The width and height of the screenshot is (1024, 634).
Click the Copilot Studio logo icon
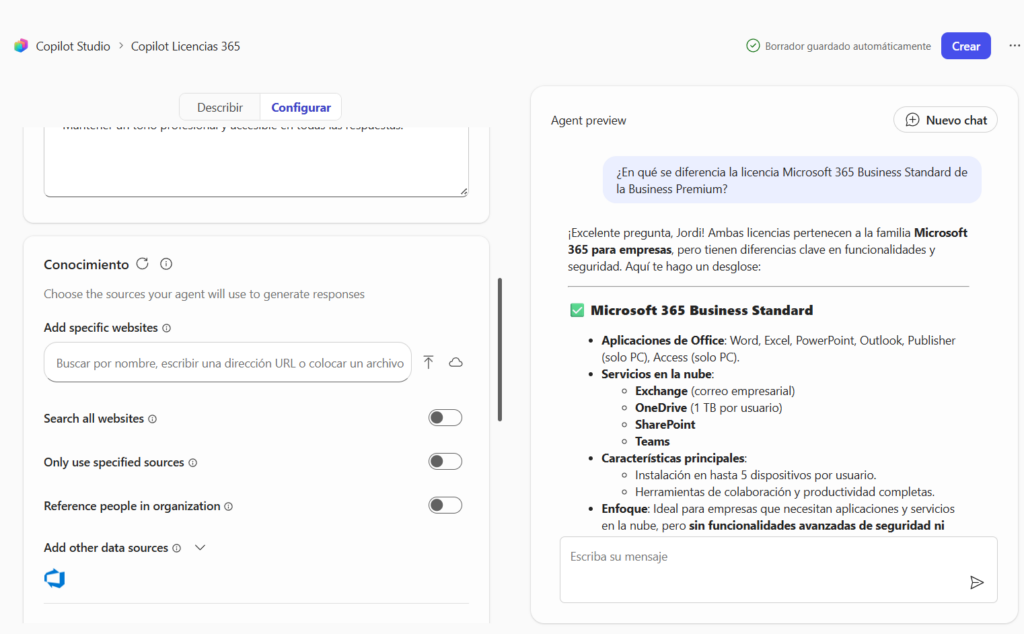click(21, 46)
